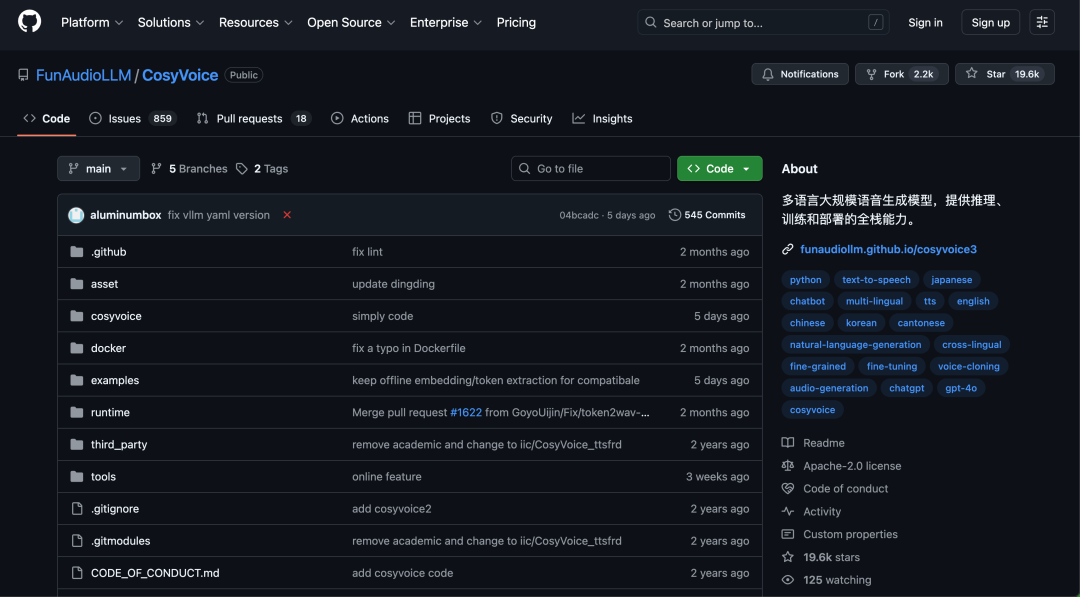Expand the Enterprise menu
The height and width of the screenshot is (597, 1080).
446,23
